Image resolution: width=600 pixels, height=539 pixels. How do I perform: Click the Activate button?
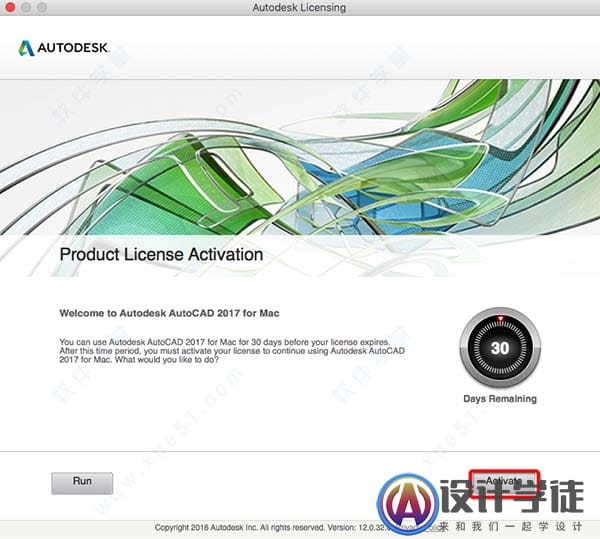[504, 484]
